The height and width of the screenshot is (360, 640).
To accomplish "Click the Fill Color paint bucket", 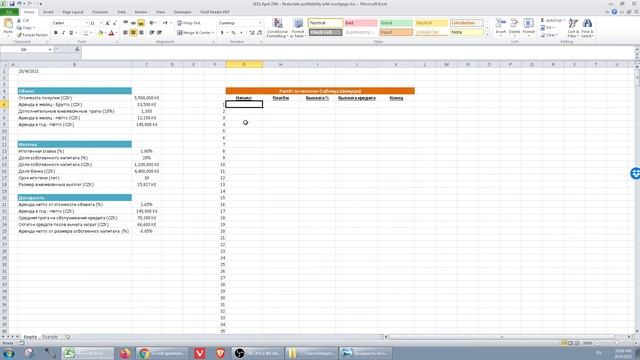I will pyautogui.click(x=100, y=33).
